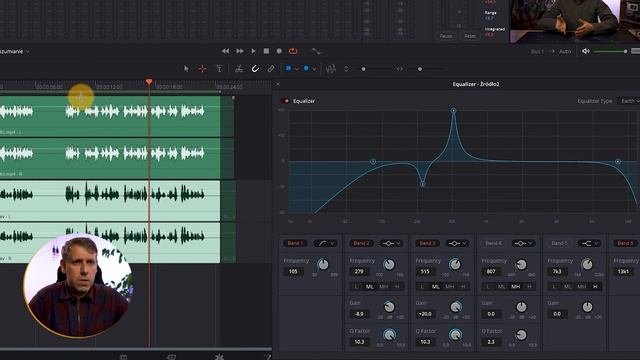Click Band 3 peak node on EQ graph
Viewport: 640px width, 360px height.
point(453,111)
